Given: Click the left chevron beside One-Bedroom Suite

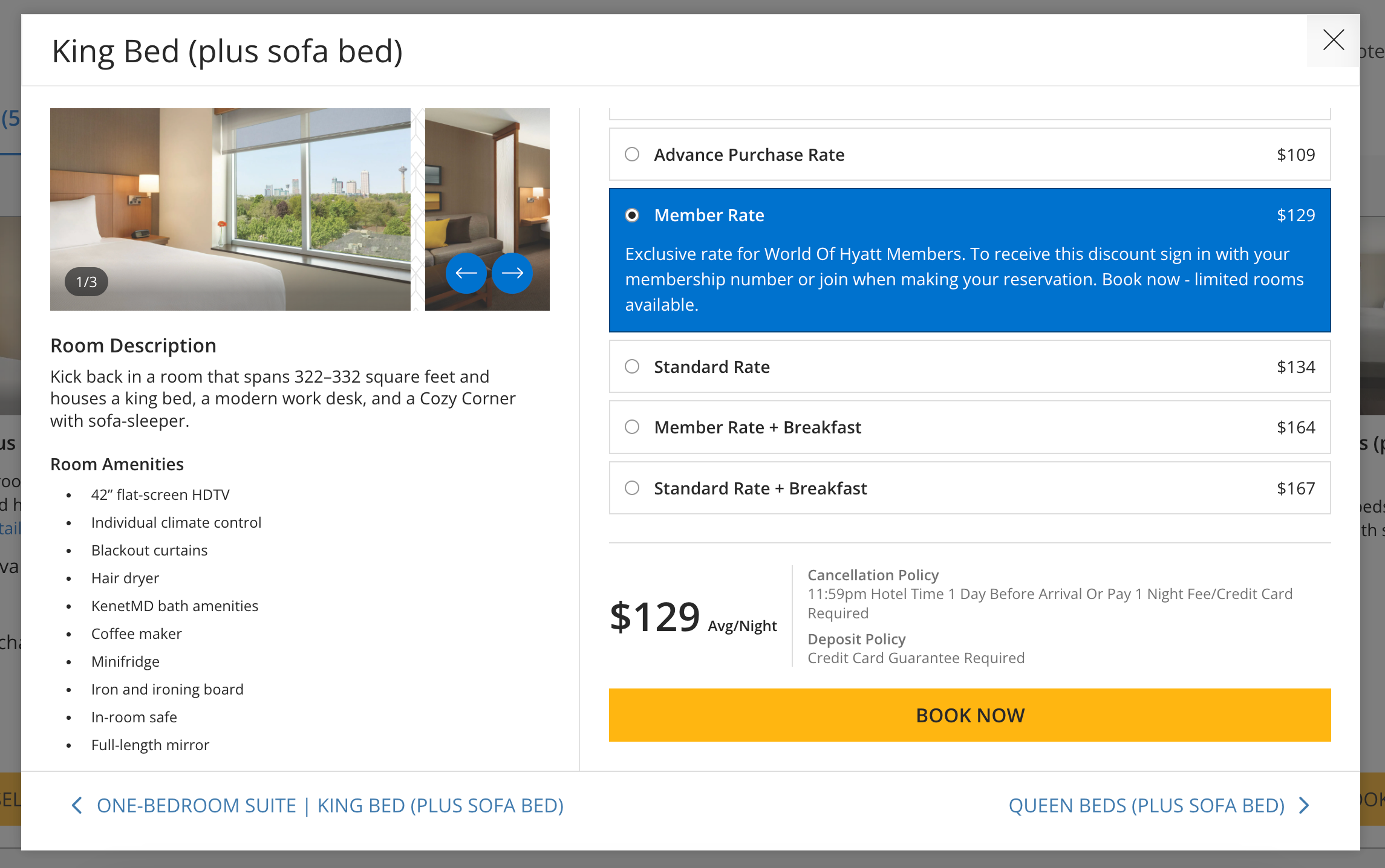Looking at the screenshot, I should (77, 805).
